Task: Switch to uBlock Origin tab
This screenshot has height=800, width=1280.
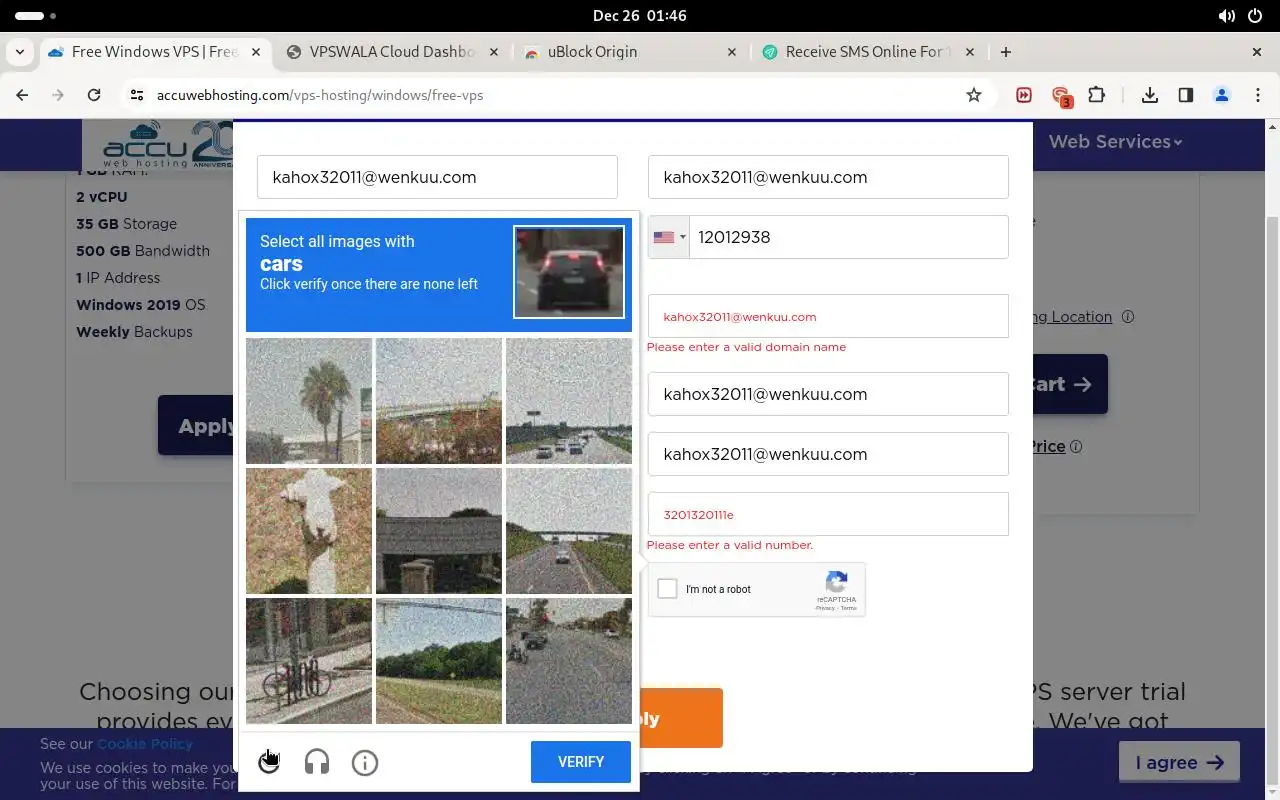Action: pyautogui.click(x=630, y=52)
